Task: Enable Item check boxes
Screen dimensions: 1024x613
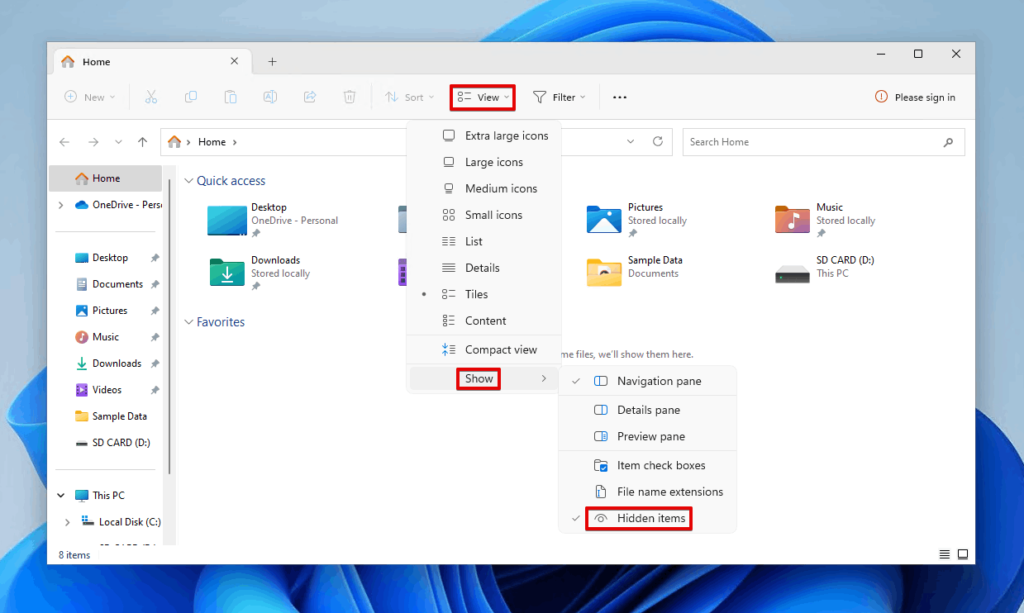Action: (x=661, y=465)
